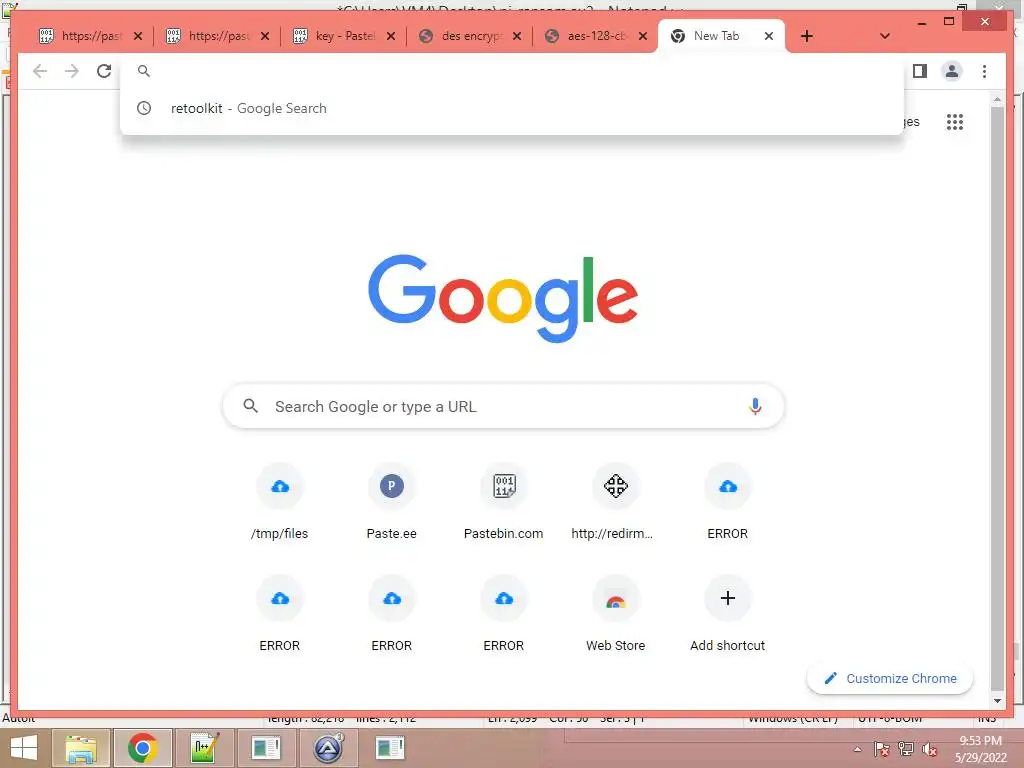Open Notepad++ from the taskbar
This screenshot has width=1024, height=768.
click(204, 748)
